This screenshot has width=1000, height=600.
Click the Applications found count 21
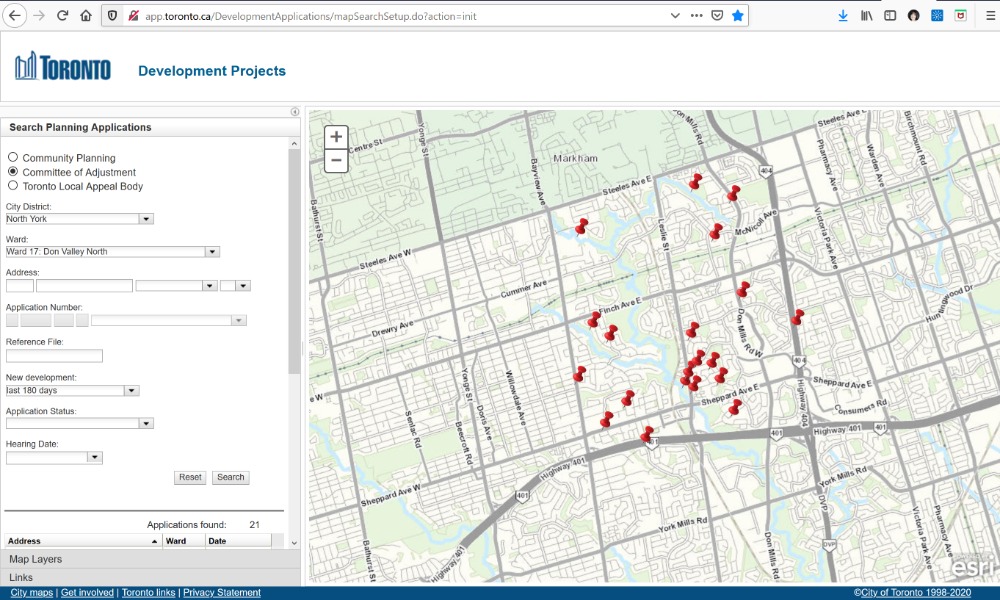pyautogui.click(x=254, y=525)
